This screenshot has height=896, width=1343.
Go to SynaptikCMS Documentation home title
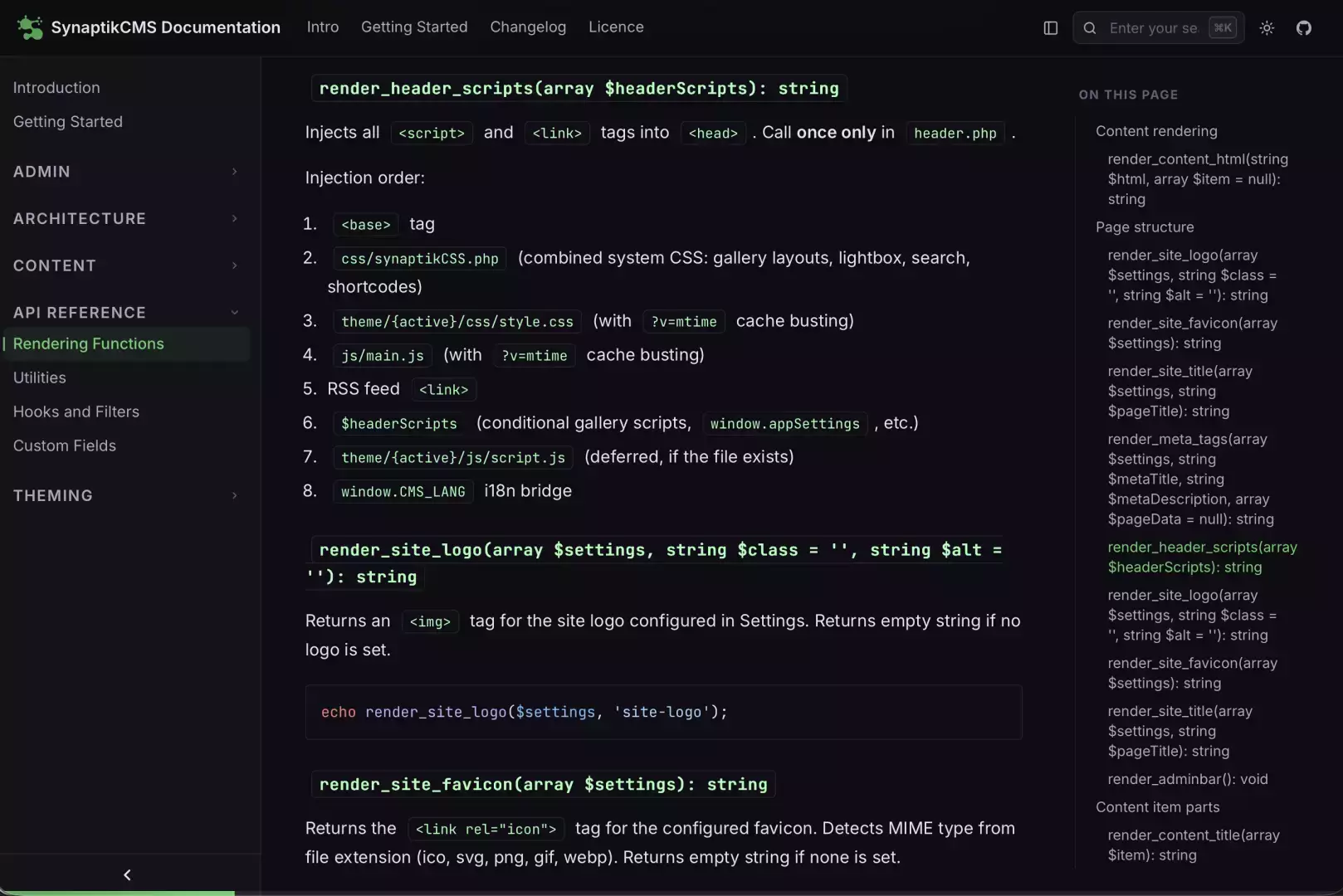(x=166, y=27)
